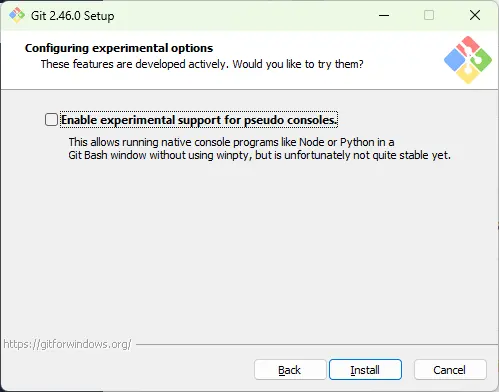Enable experimental support for pseudo consoles checkbox

click(x=51, y=120)
